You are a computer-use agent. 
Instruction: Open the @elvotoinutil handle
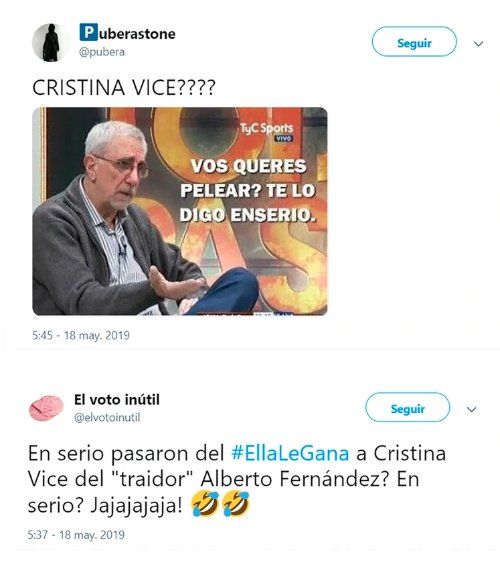point(107,418)
